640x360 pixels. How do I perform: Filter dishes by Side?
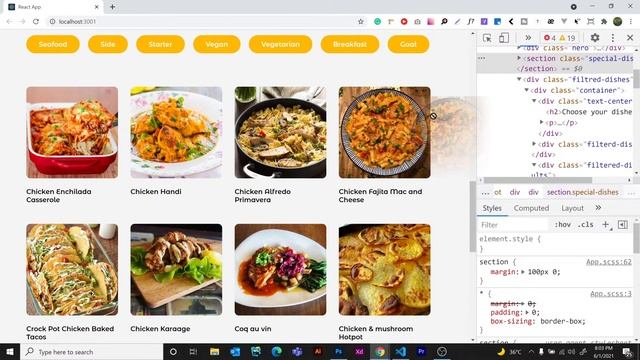(108, 44)
